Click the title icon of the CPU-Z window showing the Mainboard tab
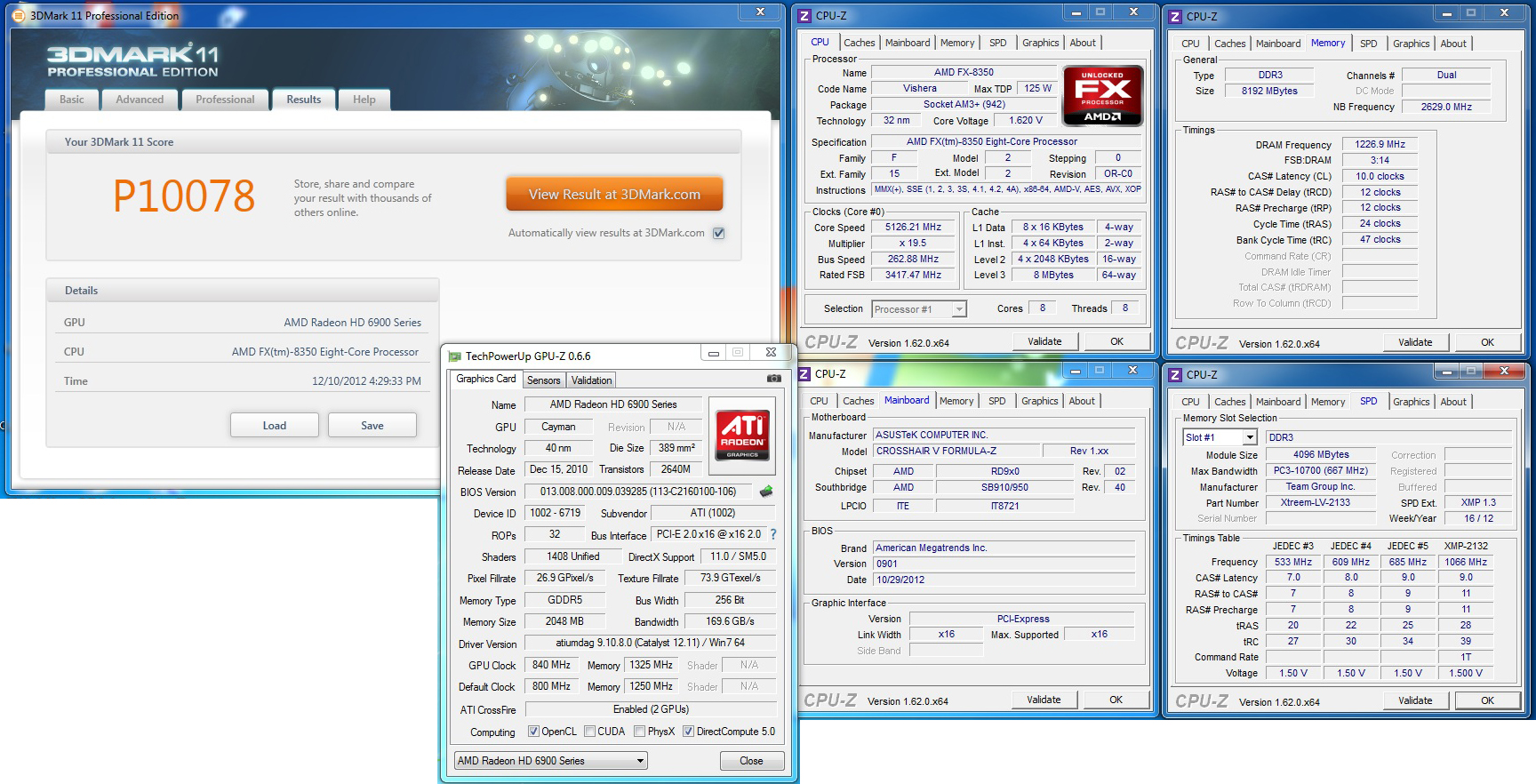The width and height of the screenshot is (1536, 784). [x=804, y=374]
